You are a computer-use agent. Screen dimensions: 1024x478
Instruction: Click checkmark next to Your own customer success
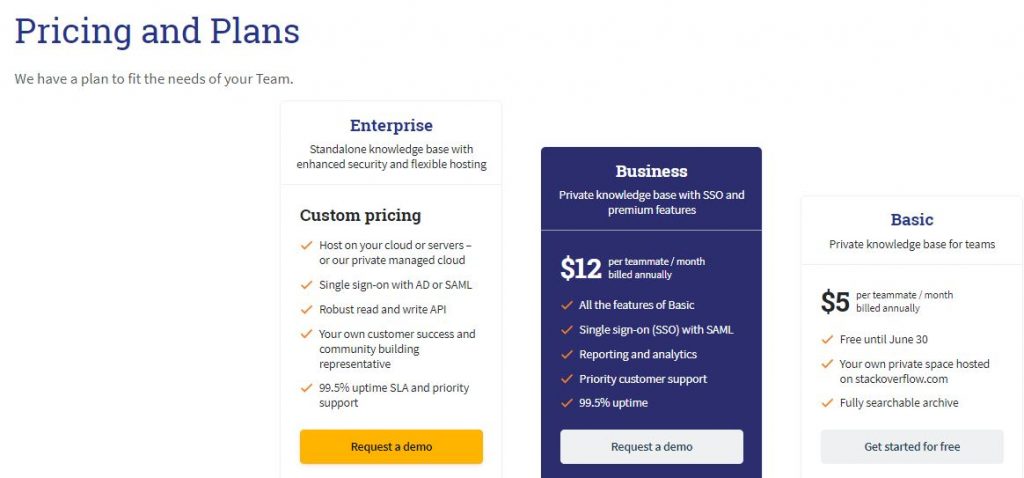pyautogui.click(x=306, y=334)
